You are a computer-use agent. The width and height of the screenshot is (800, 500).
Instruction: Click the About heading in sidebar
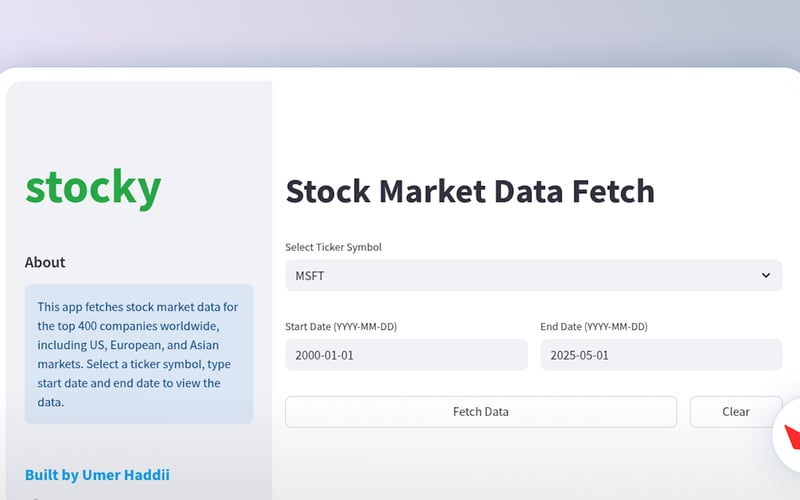pyautogui.click(x=45, y=262)
